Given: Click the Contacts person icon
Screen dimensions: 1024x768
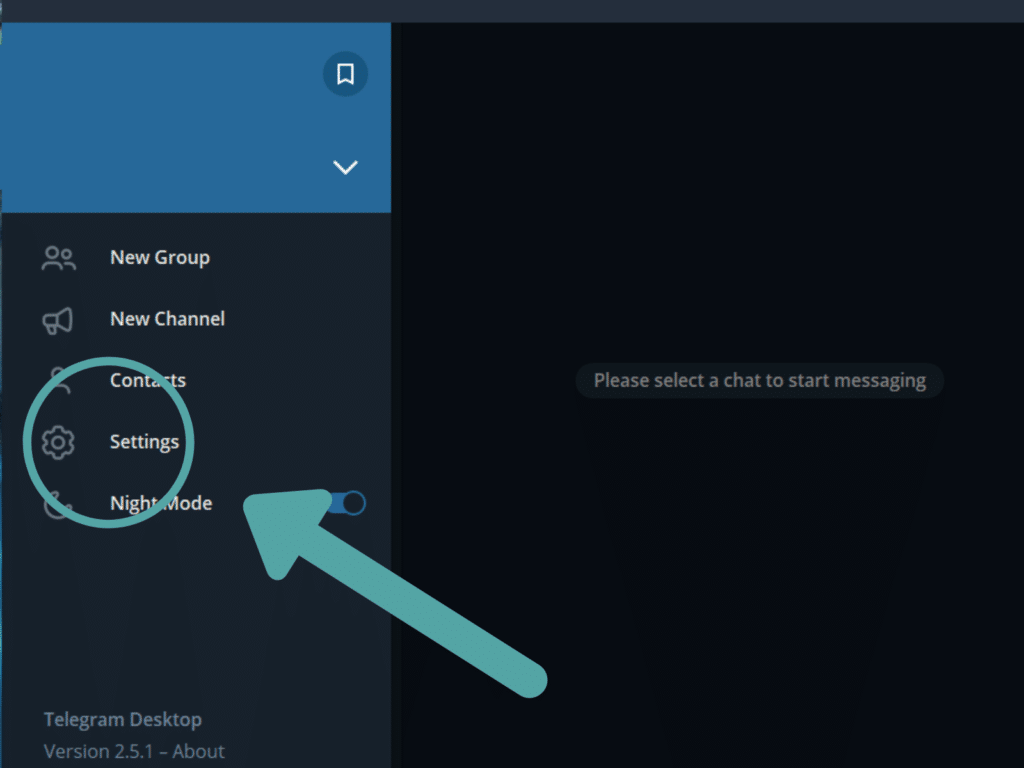Looking at the screenshot, I should (60, 380).
